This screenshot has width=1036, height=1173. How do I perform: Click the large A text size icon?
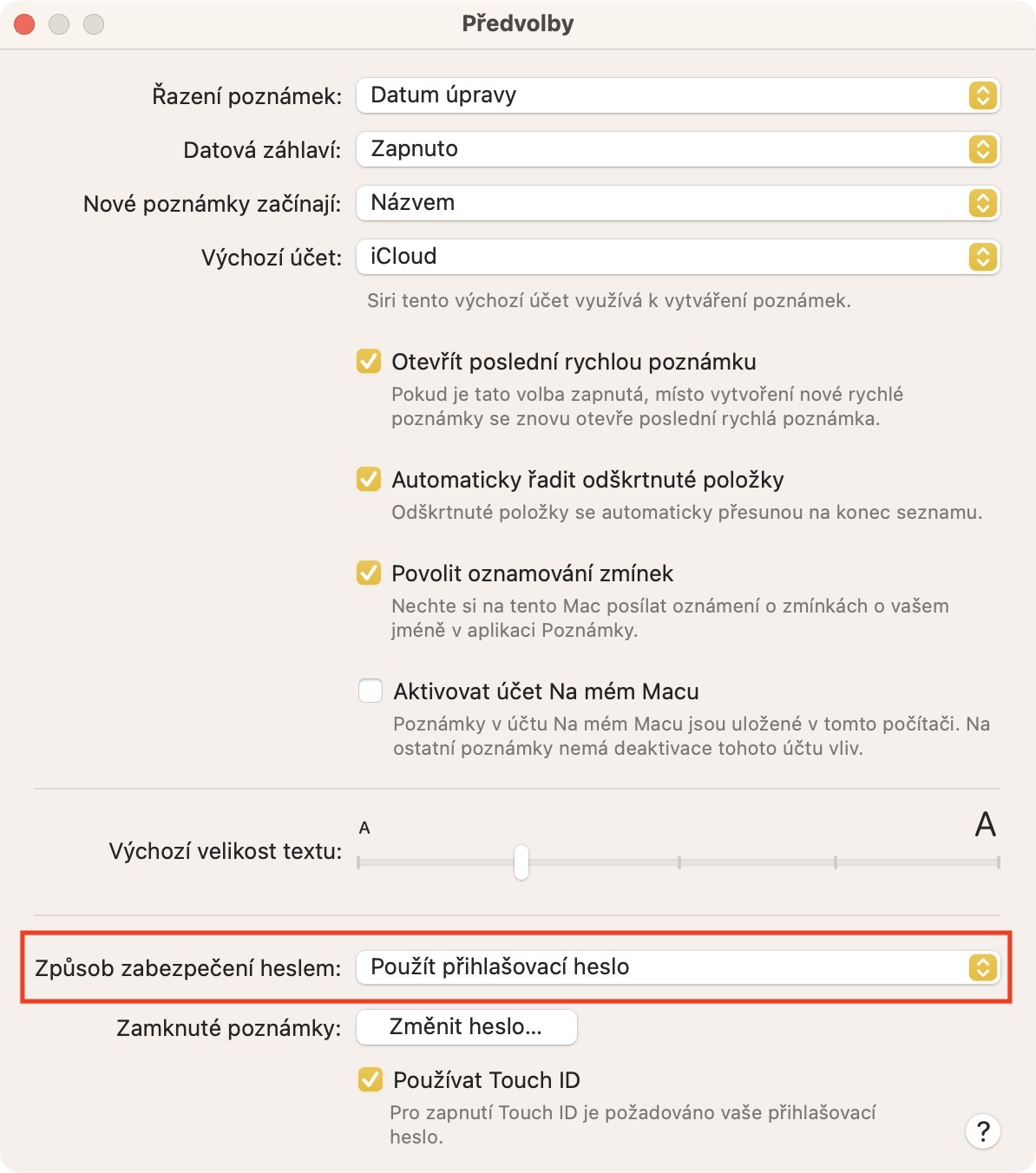[985, 824]
